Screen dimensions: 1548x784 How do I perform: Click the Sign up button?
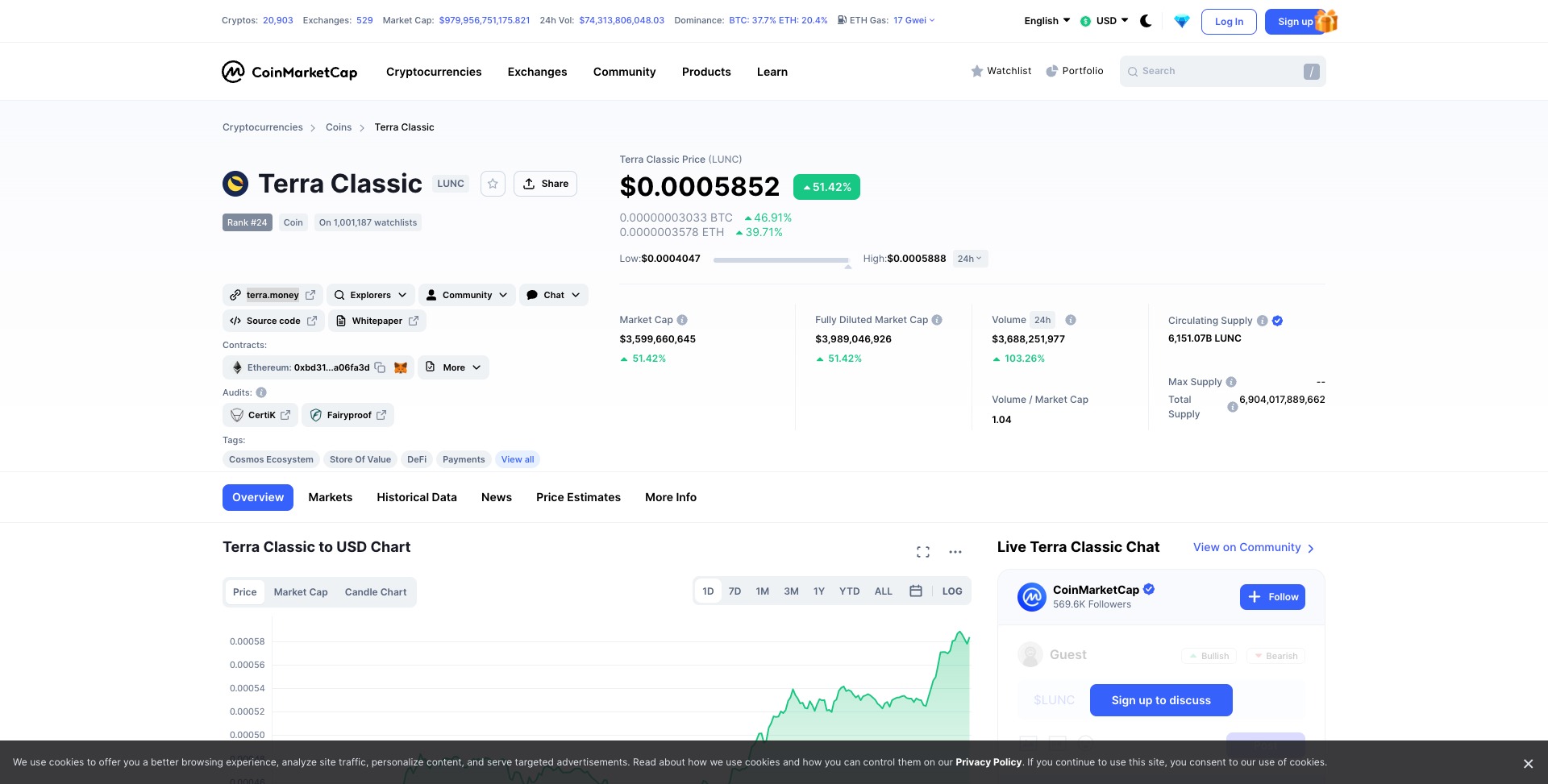(x=1295, y=22)
